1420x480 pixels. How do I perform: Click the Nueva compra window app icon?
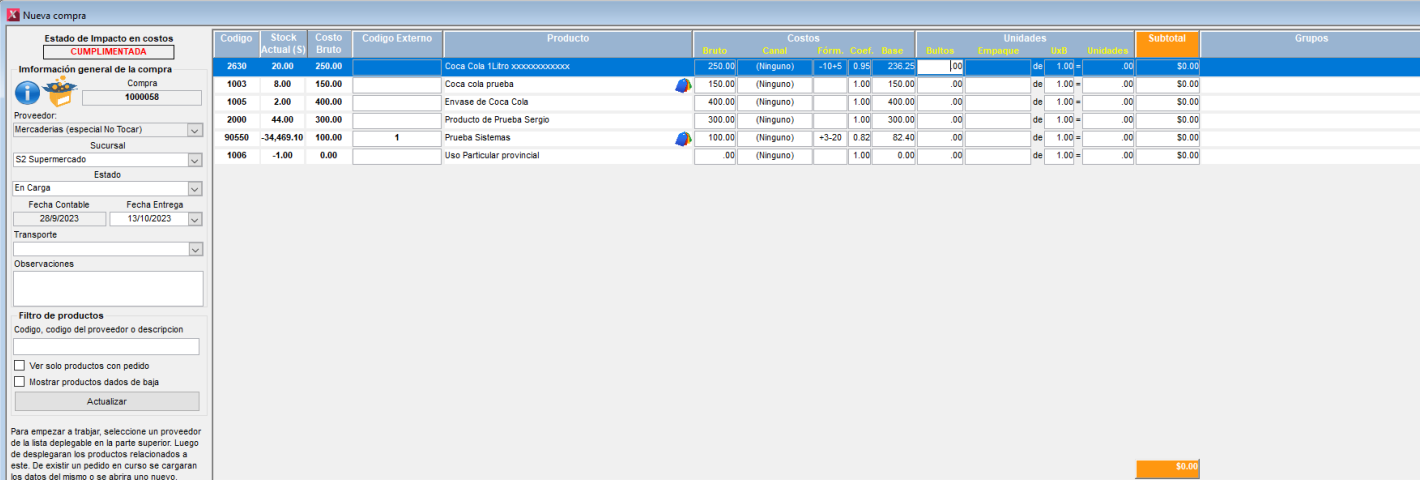12,15
